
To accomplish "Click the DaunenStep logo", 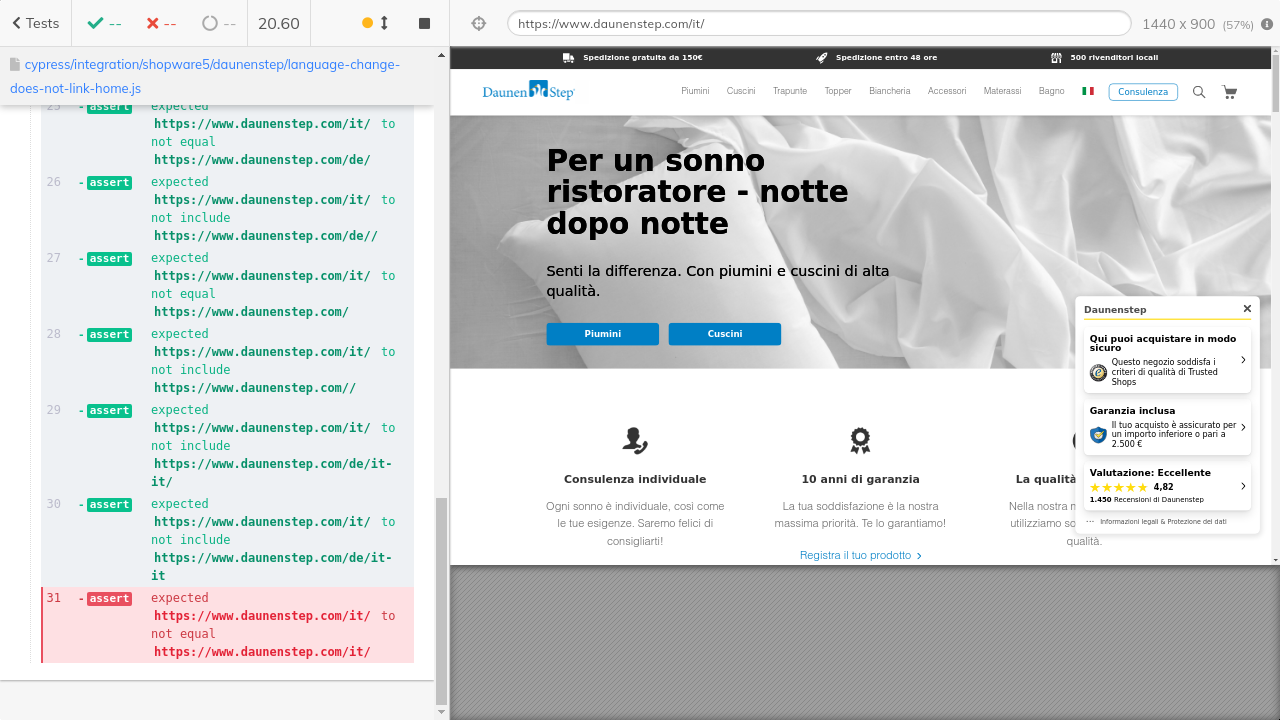I will click(528, 91).
